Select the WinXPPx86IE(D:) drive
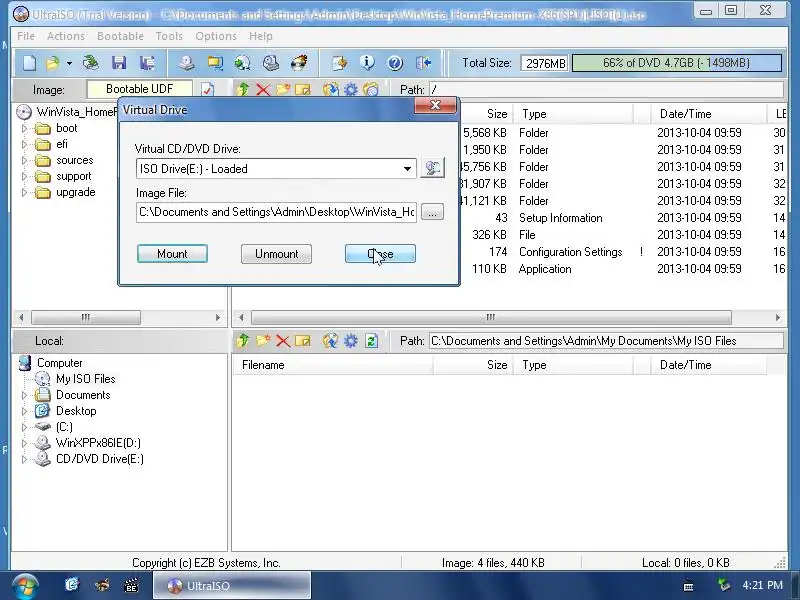The height and width of the screenshot is (600, 800). 98,443
